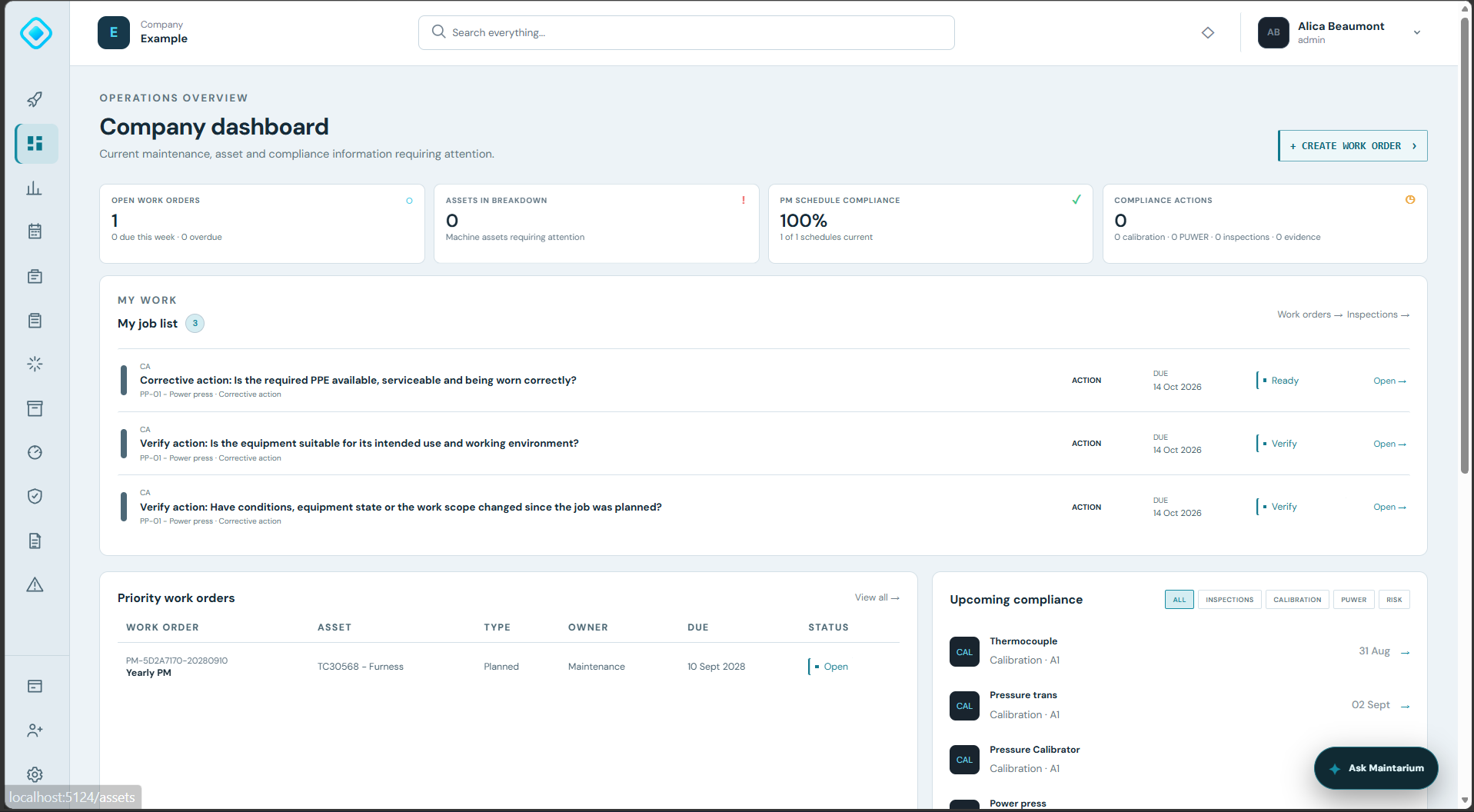Click the diamond icon in top bar
Image resolution: width=1474 pixels, height=812 pixels.
point(1208,32)
